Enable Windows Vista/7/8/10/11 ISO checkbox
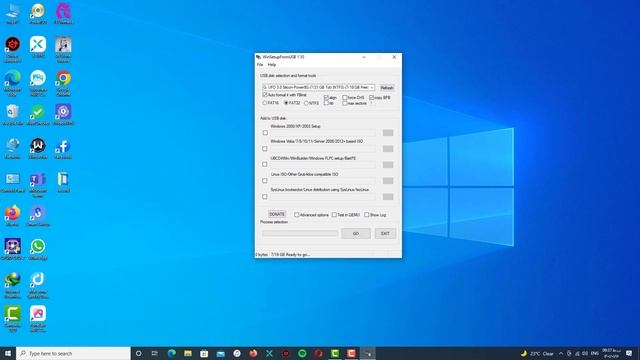The width and height of the screenshot is (640, 360). point(265,149)
